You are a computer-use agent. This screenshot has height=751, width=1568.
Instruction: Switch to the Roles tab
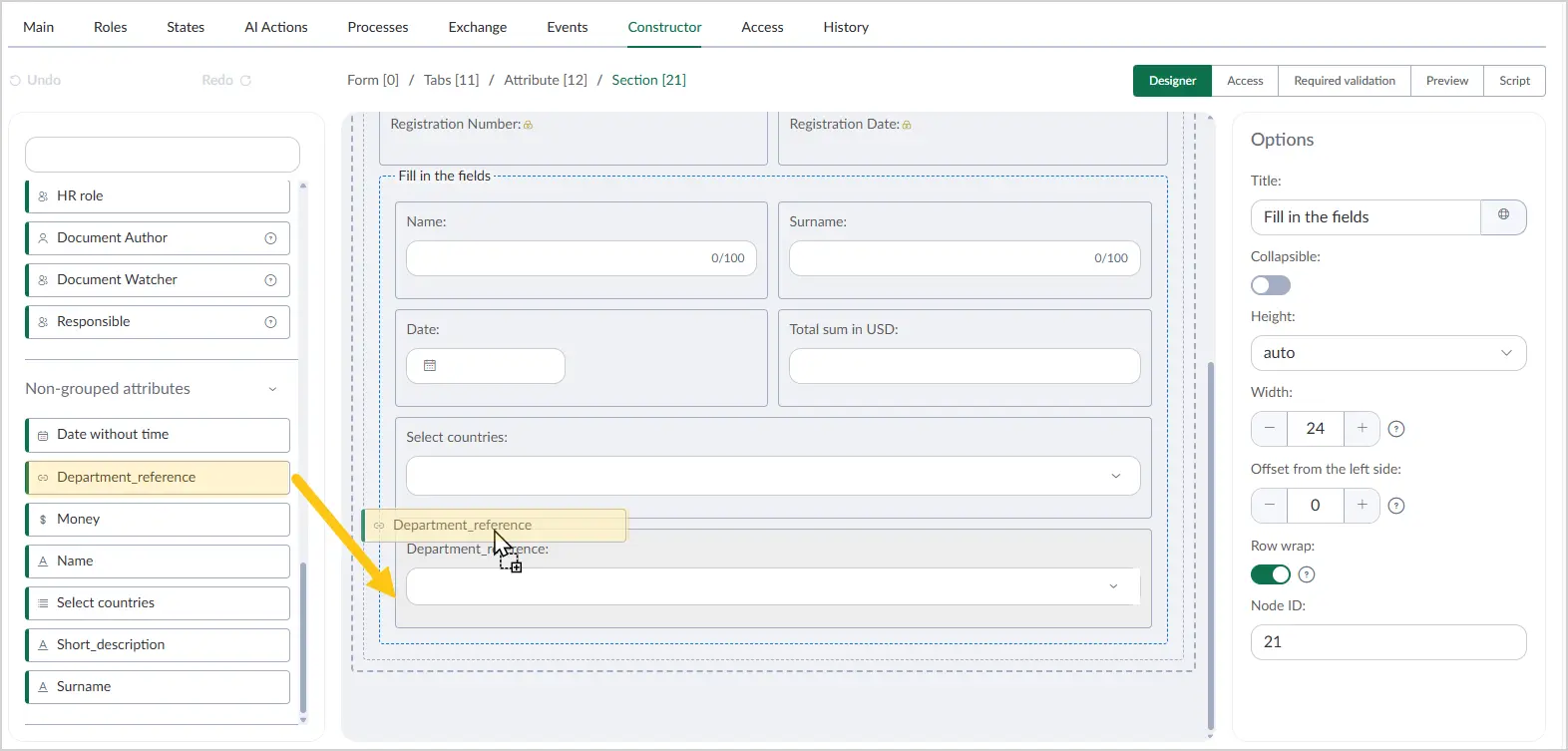111,27
